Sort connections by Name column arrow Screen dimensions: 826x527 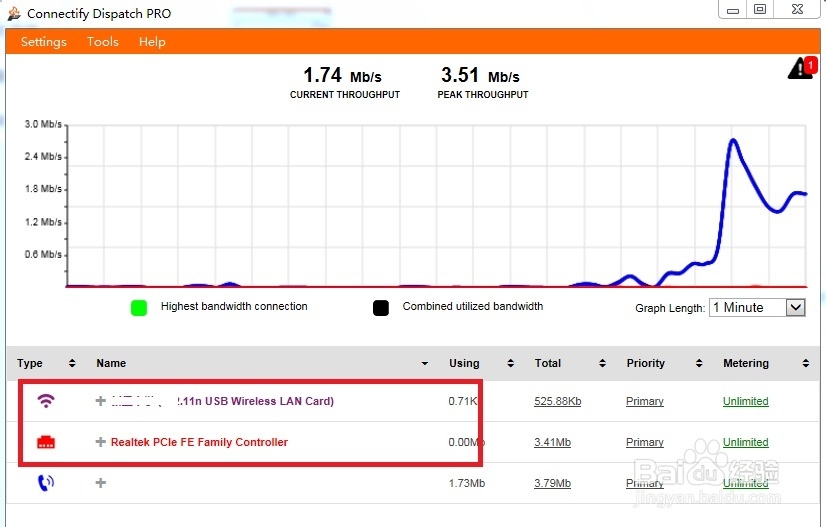[x=425, y=363]
